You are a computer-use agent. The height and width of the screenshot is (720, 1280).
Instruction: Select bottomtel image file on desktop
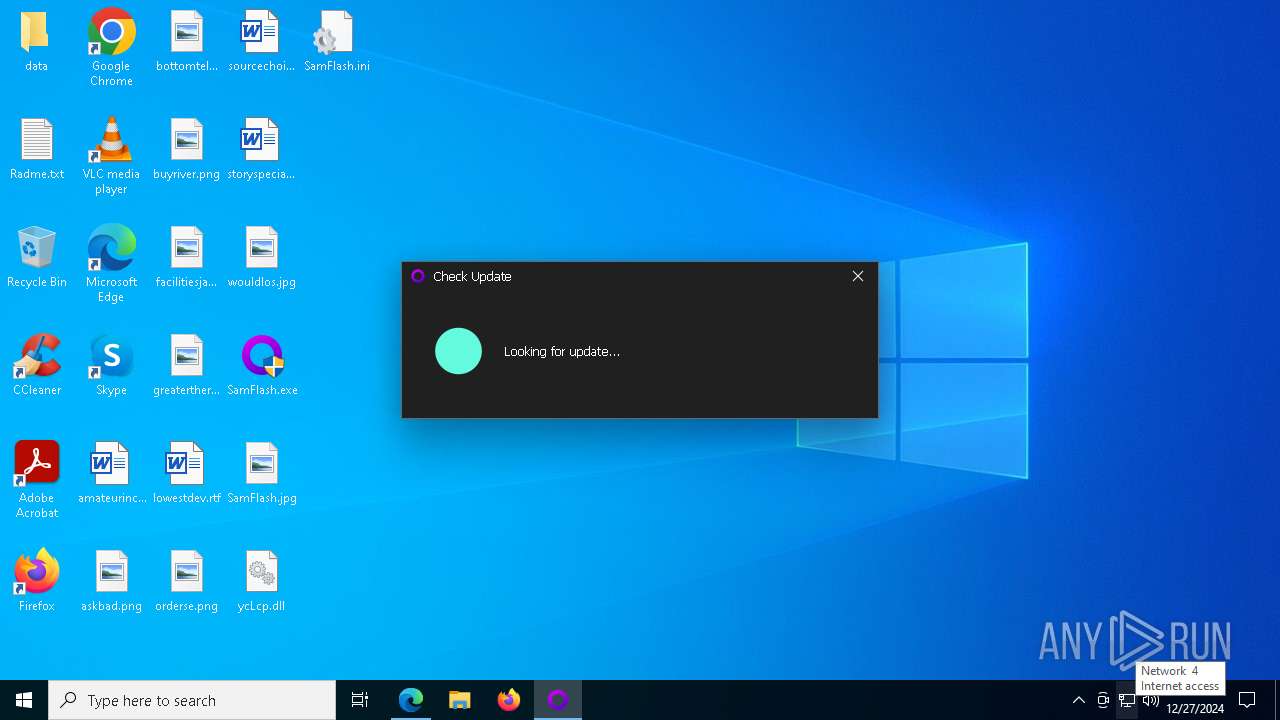tap(186, 41)
